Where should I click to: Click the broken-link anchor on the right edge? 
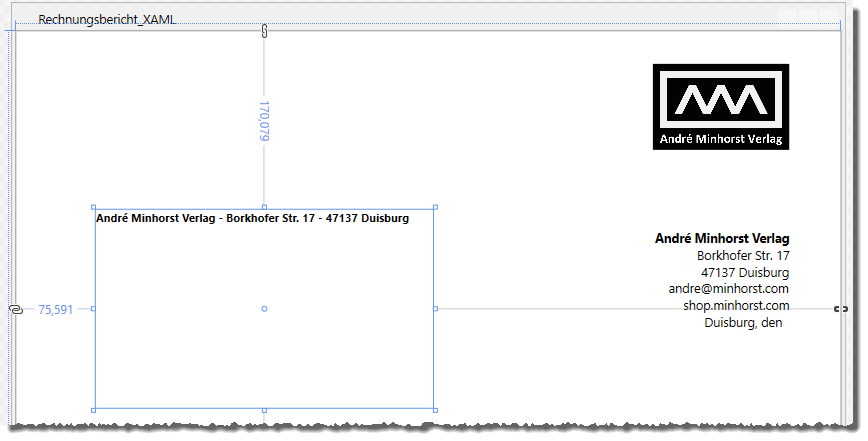click(x=841, y=309)
